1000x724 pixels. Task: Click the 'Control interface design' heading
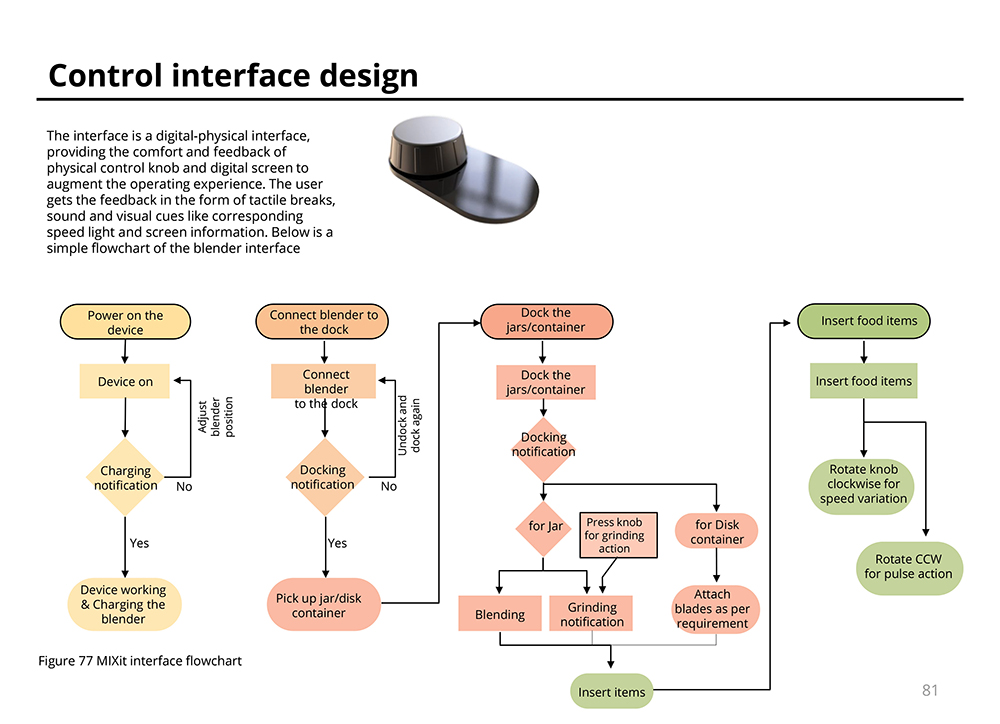233,75
